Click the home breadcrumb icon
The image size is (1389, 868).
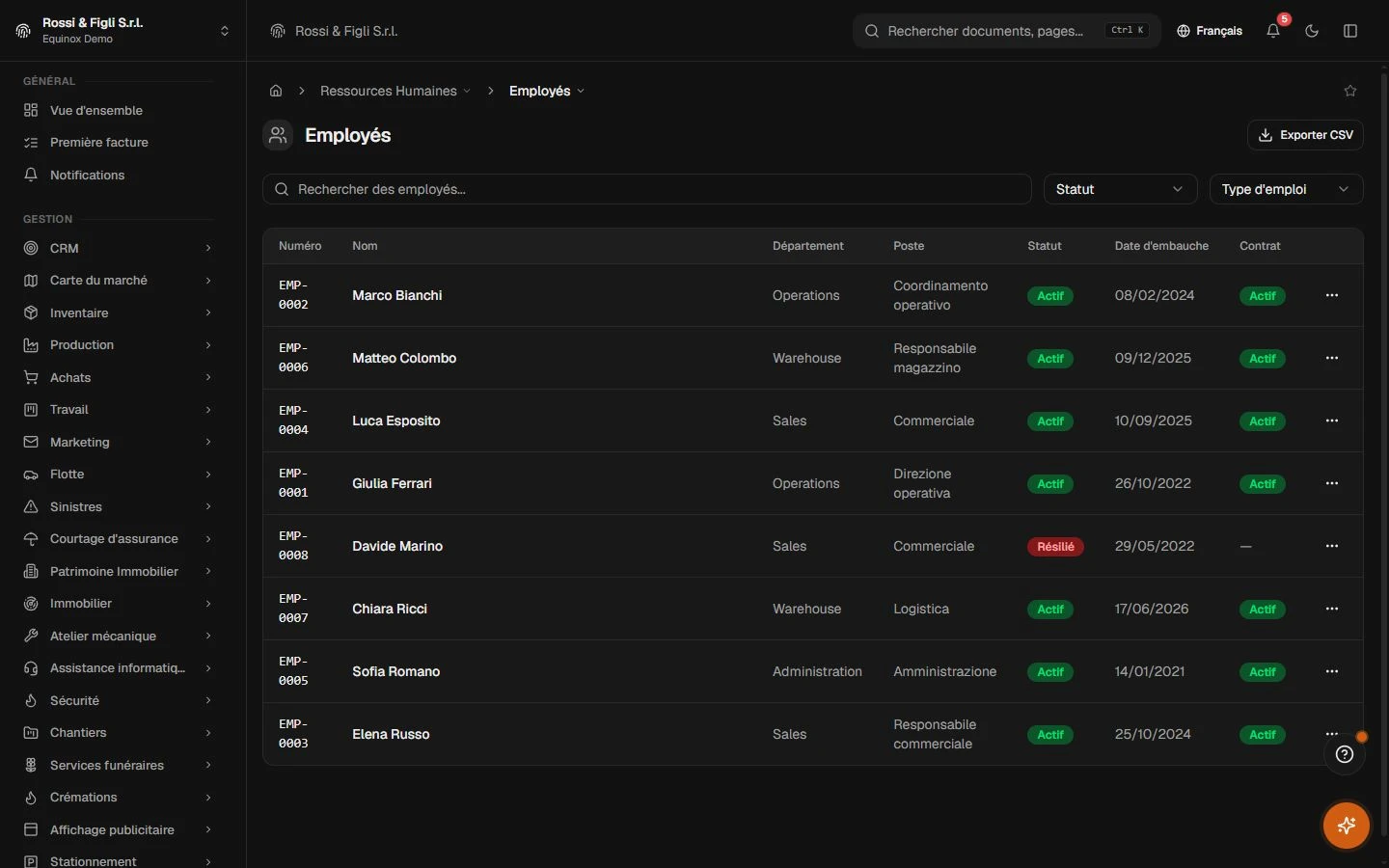click(x=276, y=91)
